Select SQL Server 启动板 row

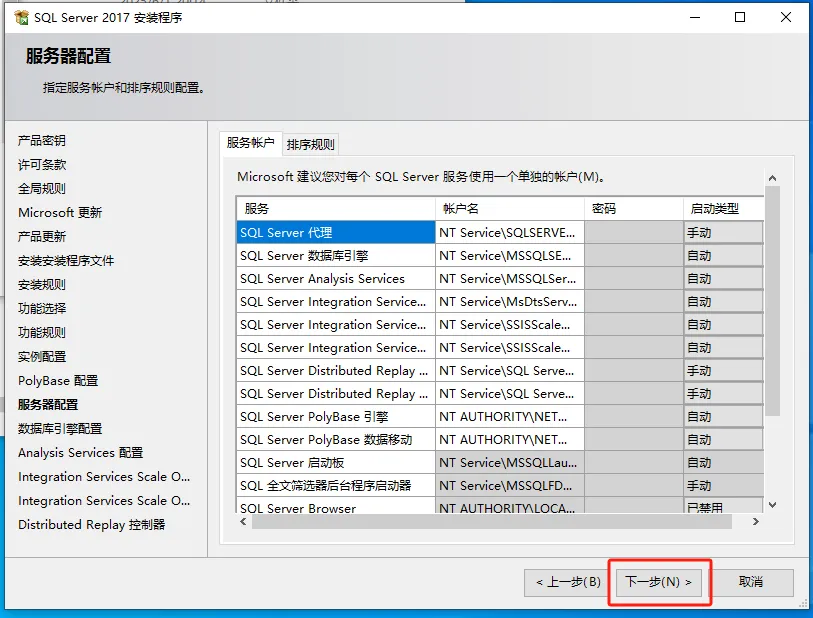tap(335, 462)
